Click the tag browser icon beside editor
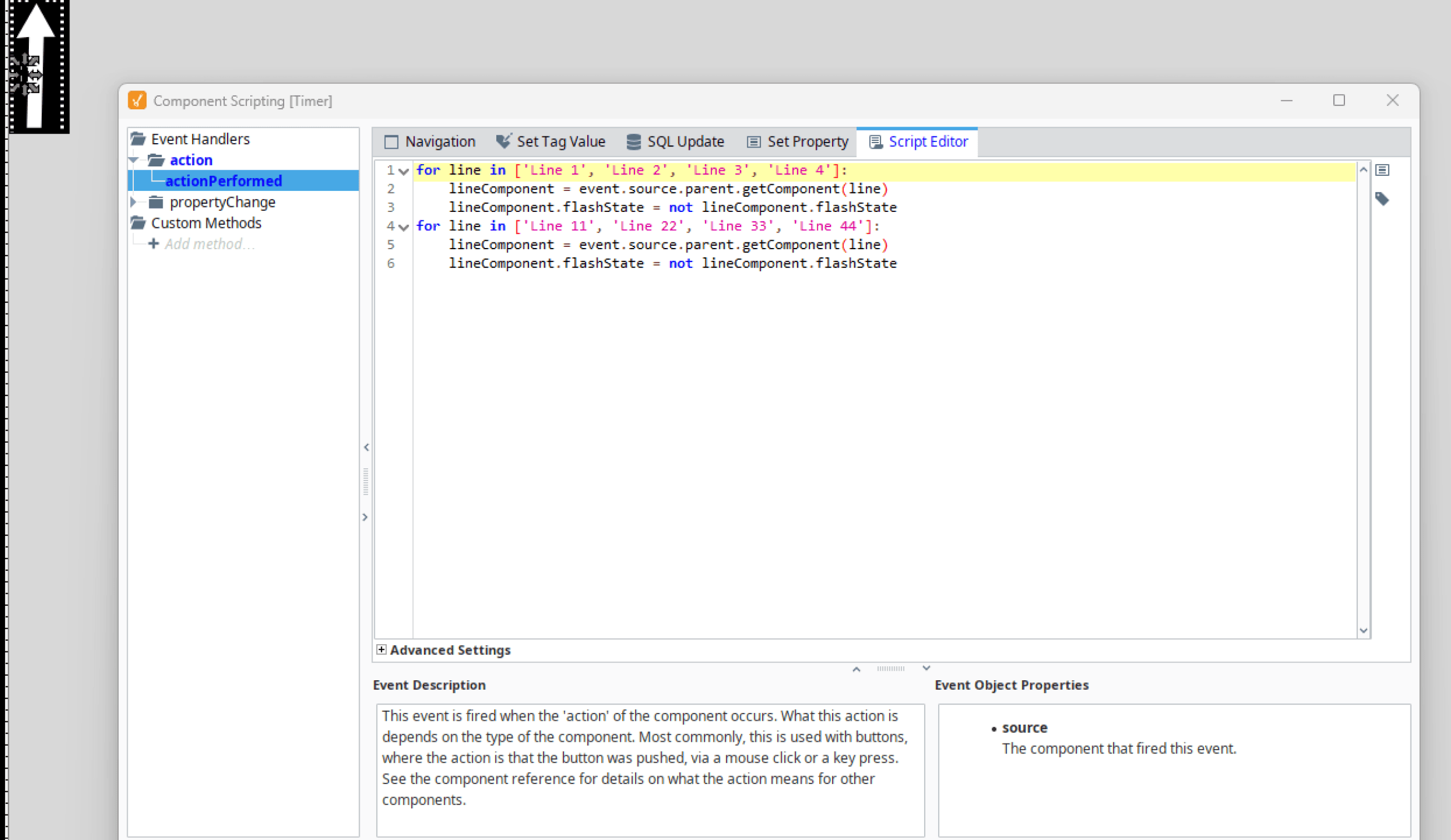The image size is (1451, 840). pyautogui.click(x=1382, y=199)
